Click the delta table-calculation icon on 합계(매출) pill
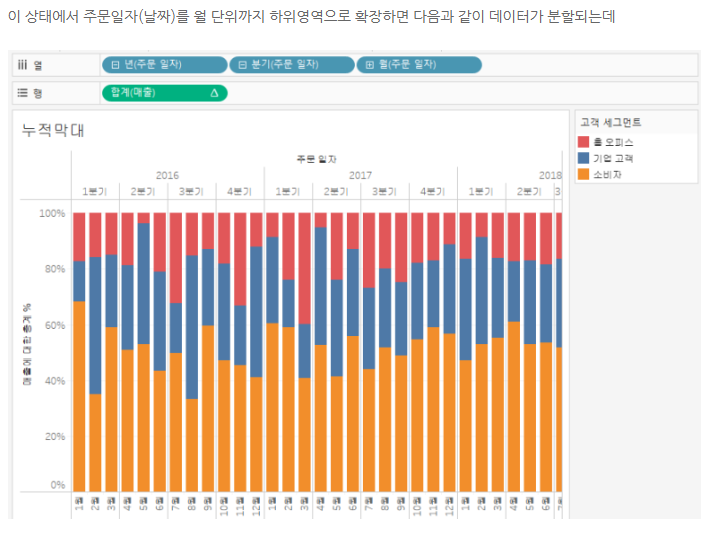The image size is (705, 548). pos(214,93)
